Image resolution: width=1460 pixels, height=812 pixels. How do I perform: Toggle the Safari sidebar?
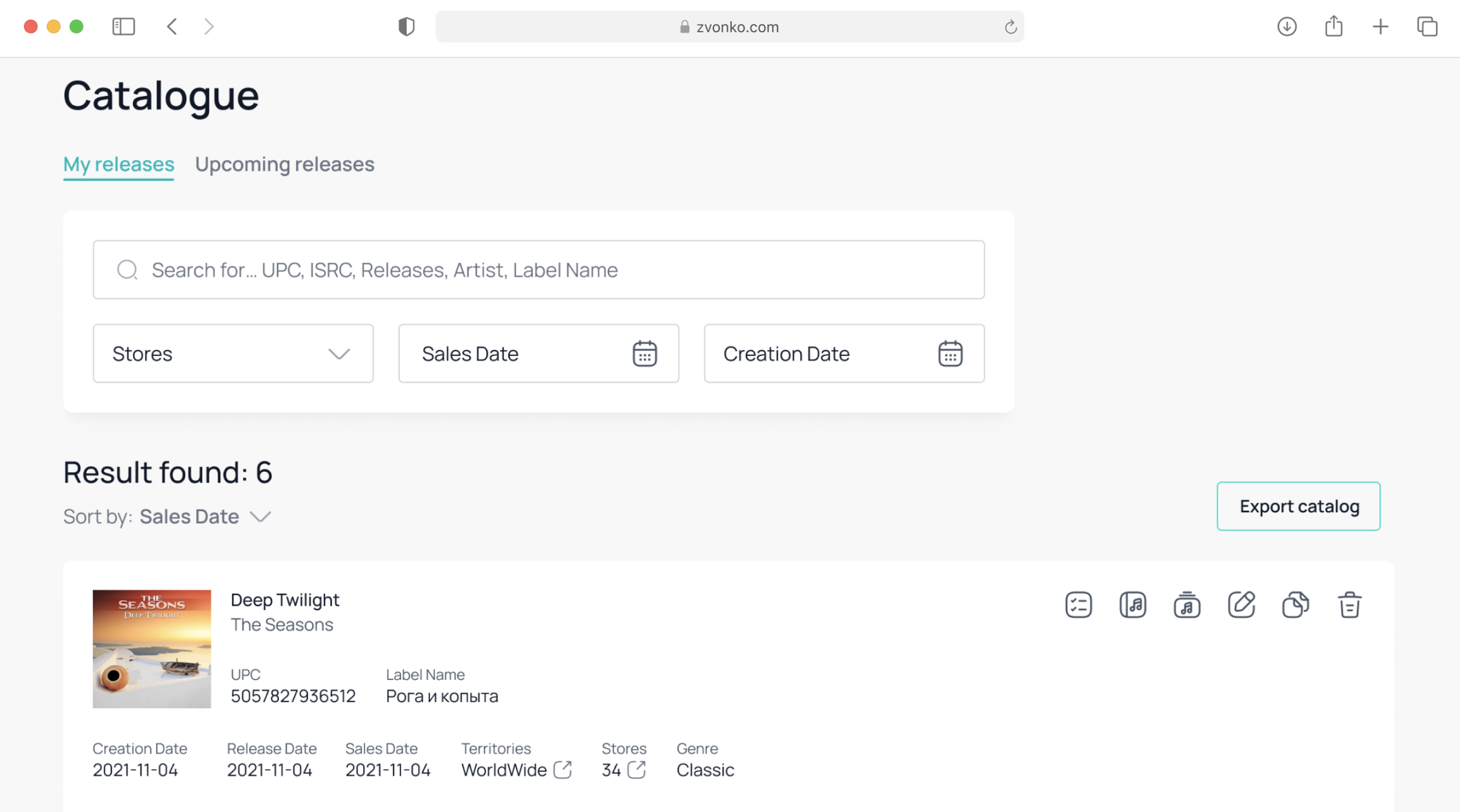tap(123, 27)
